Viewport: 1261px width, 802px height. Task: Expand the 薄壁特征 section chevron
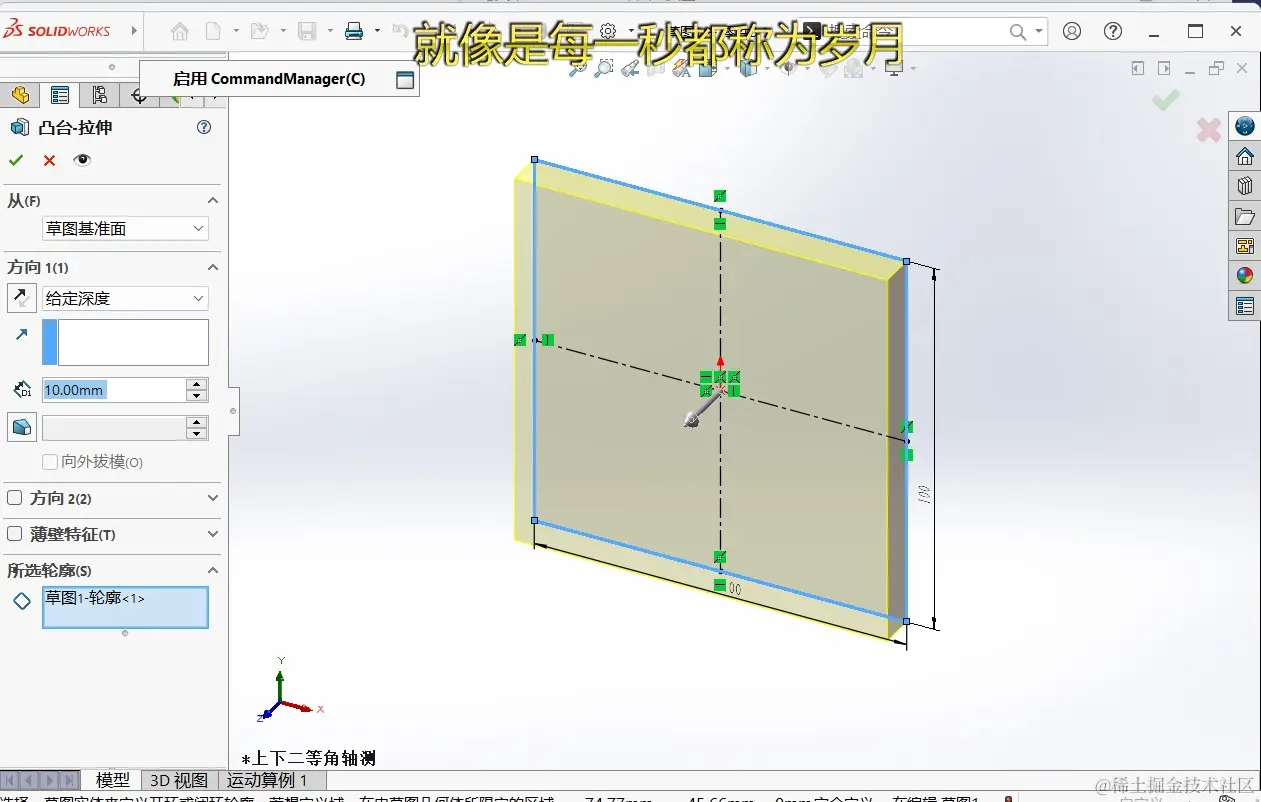coord(212,534)
